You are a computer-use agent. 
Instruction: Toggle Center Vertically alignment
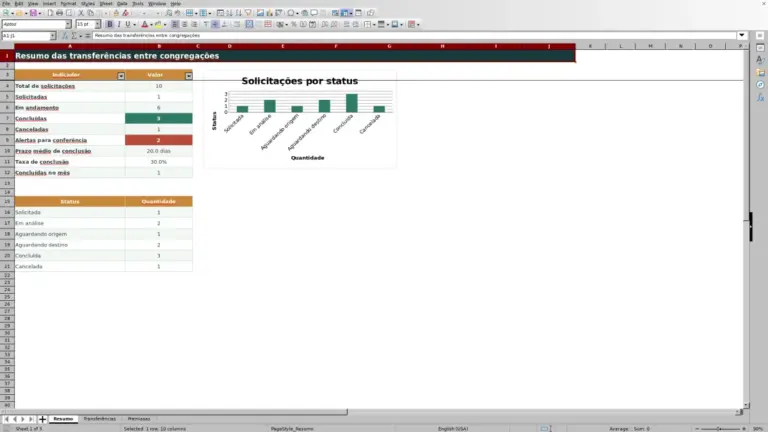pyautogui.click(x=215, y=24)
